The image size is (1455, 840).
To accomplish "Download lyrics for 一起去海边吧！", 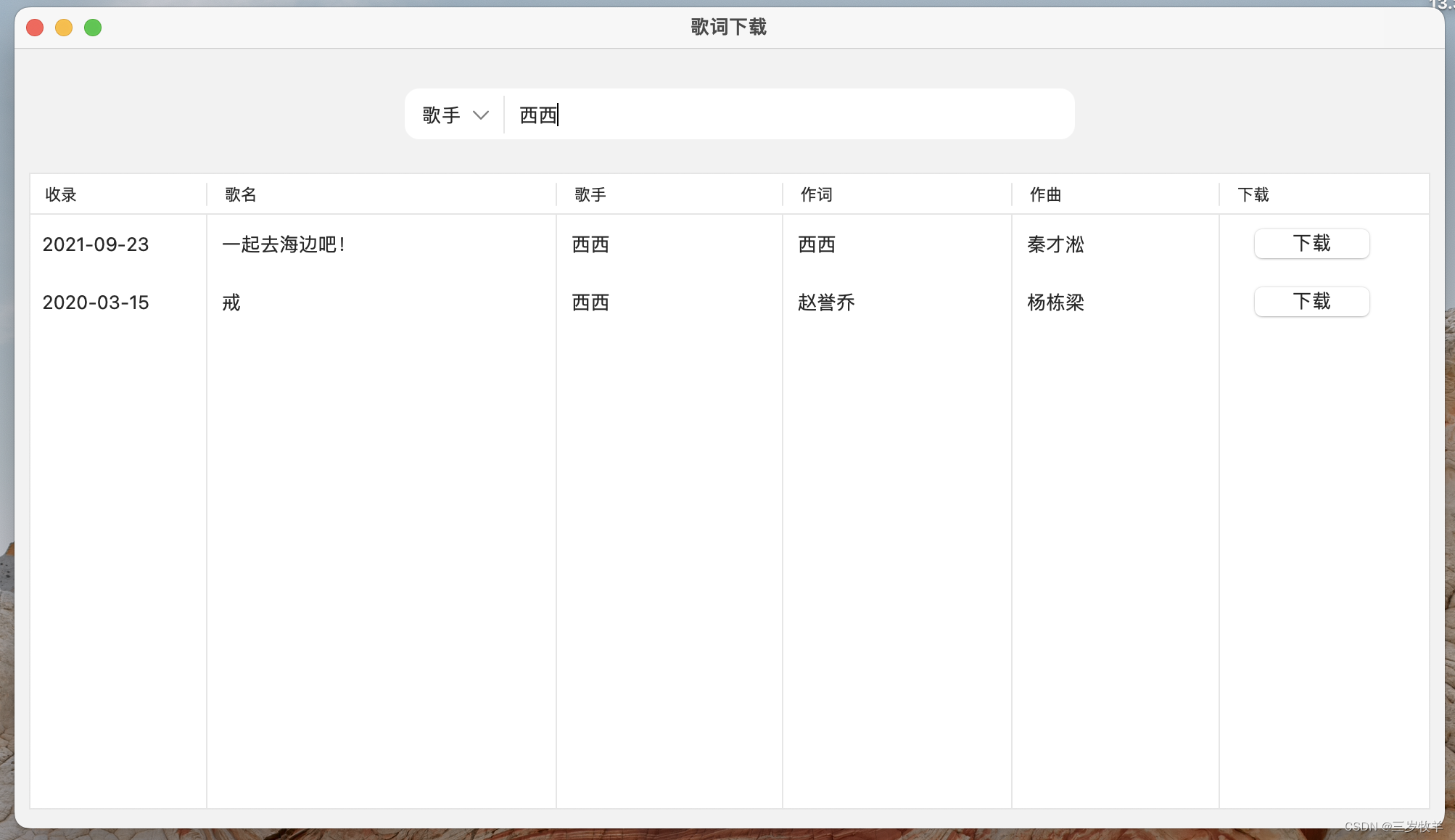I will [x=1311, y=244].
